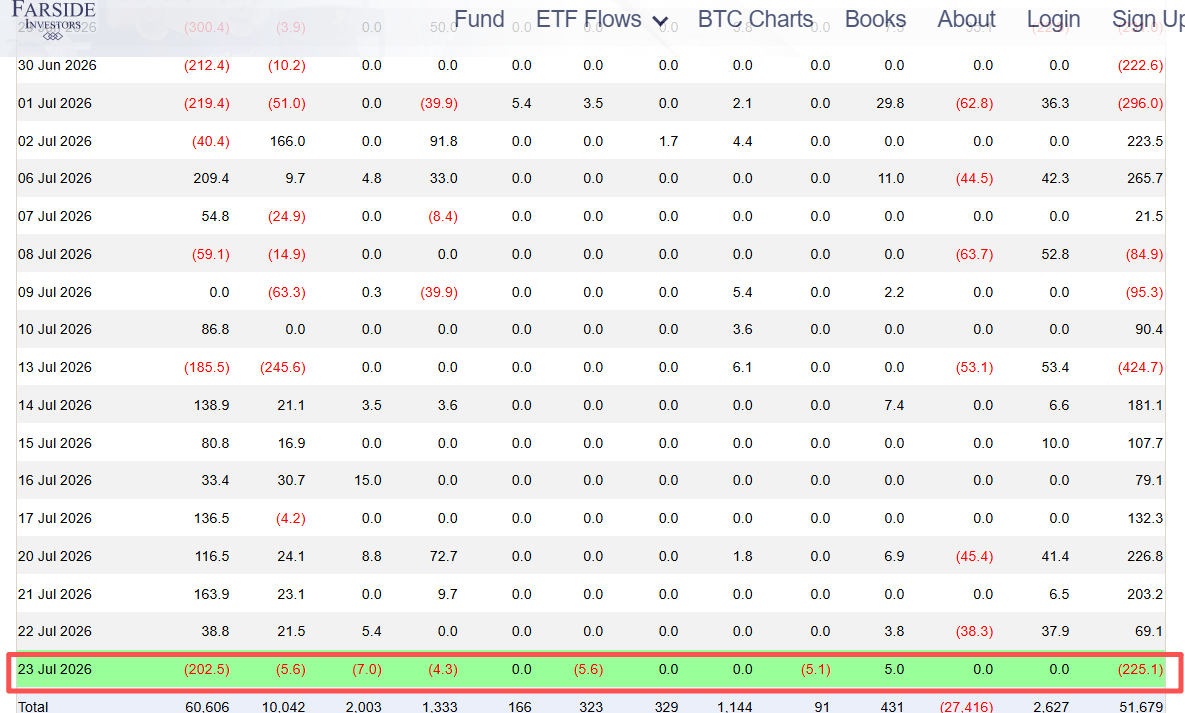The image size is (1185, 713).
Task: Go to the Books page
Action: 875,19
